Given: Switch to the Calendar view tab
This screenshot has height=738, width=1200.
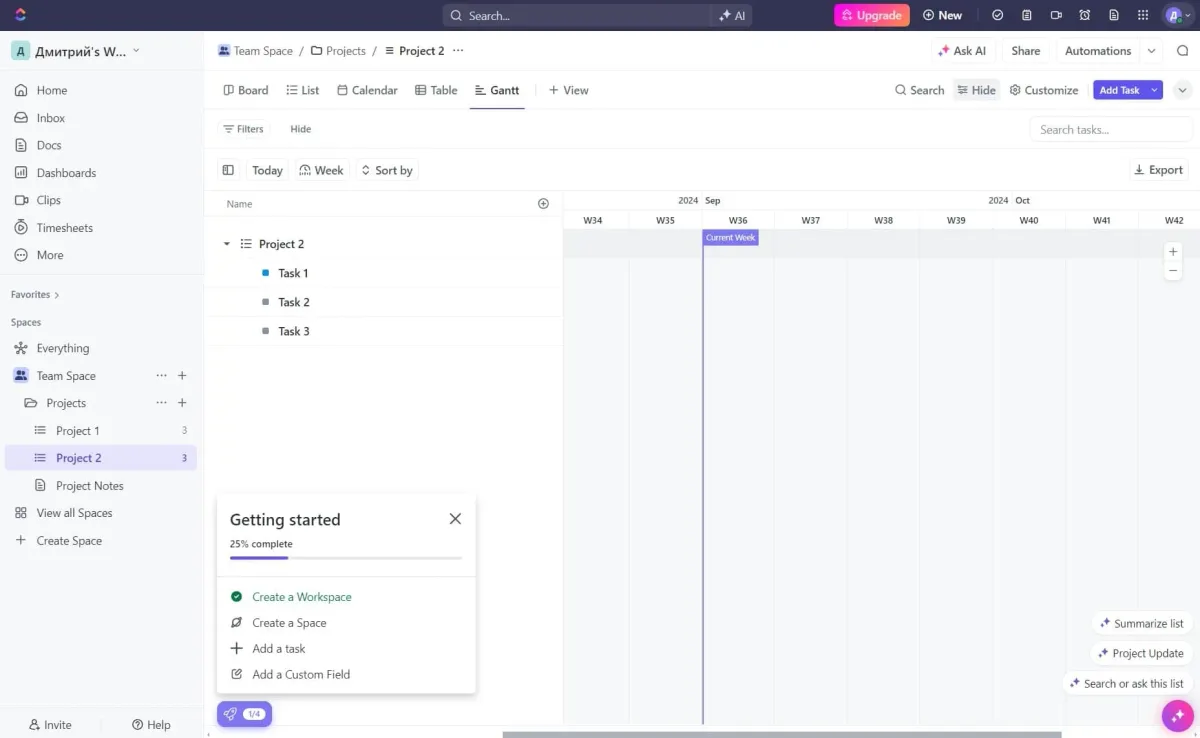Looking at the screenshot, I should coord(367,90).
